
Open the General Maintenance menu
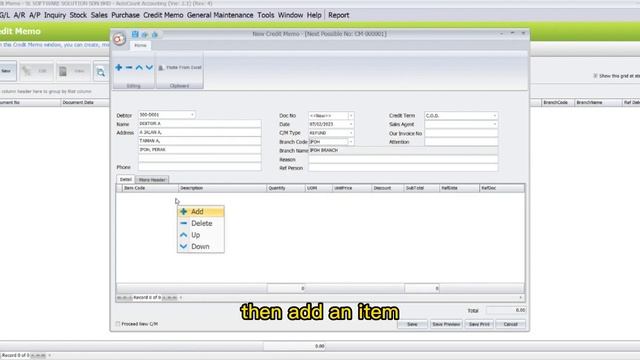[x=220, y=15]
